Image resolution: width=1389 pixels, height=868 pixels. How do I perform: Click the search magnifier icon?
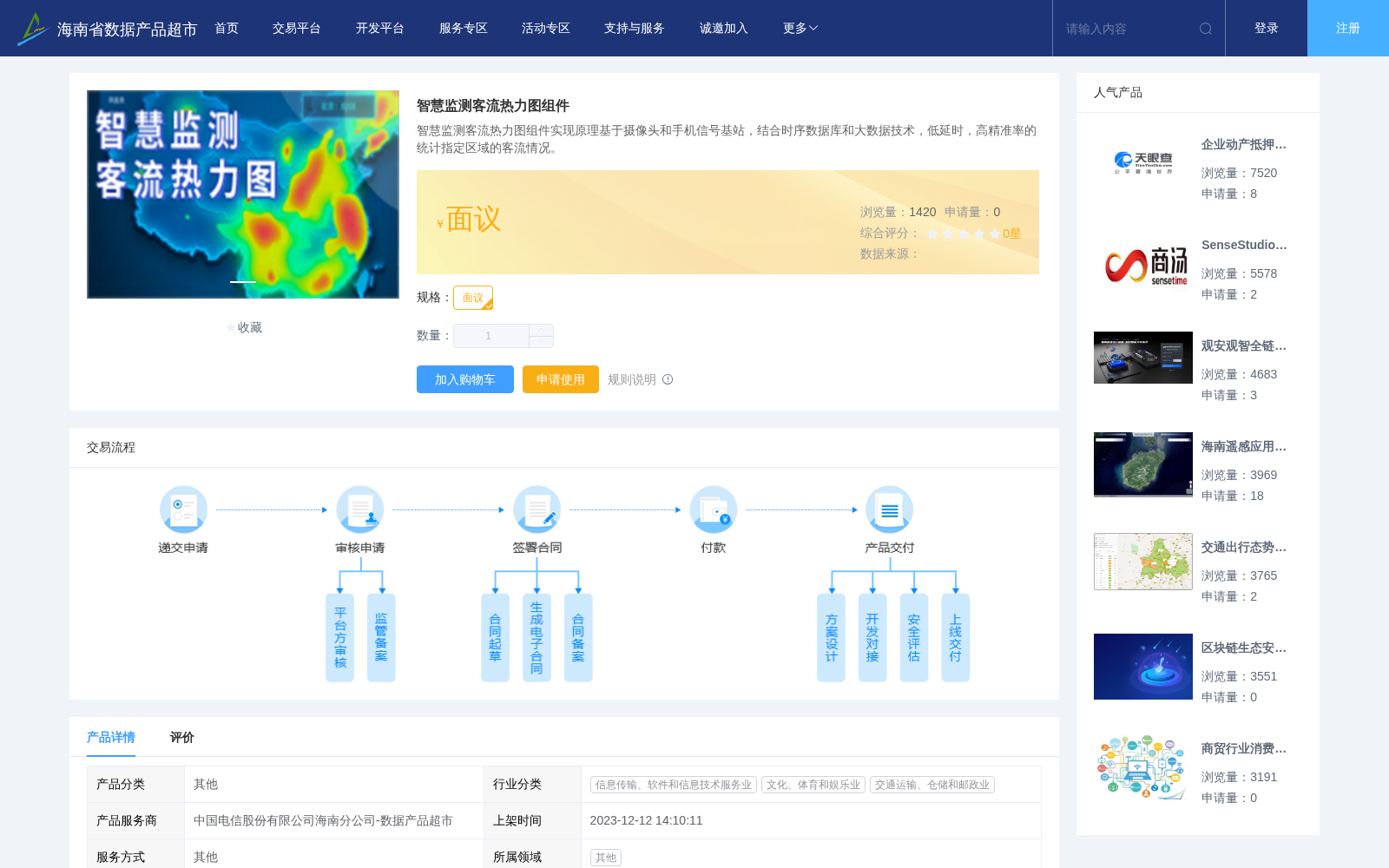tap(1206, 29)
